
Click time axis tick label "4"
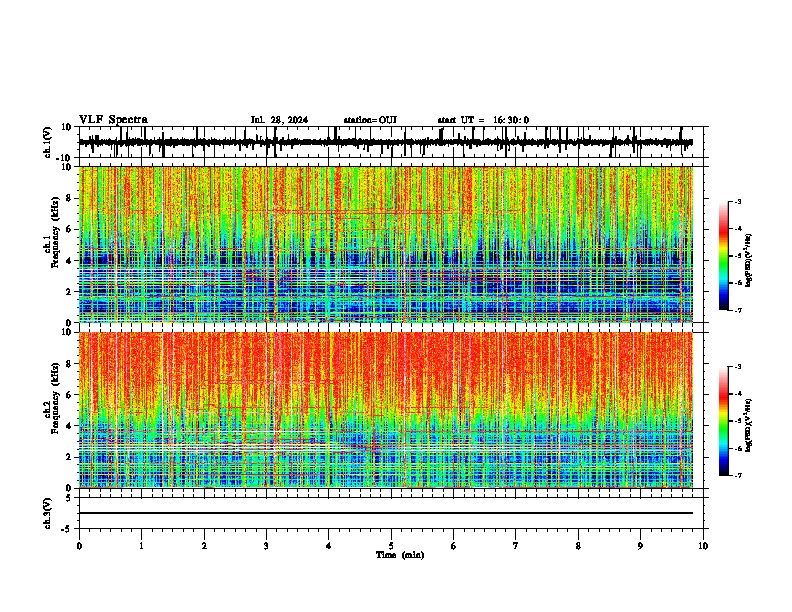coord(329,546)
